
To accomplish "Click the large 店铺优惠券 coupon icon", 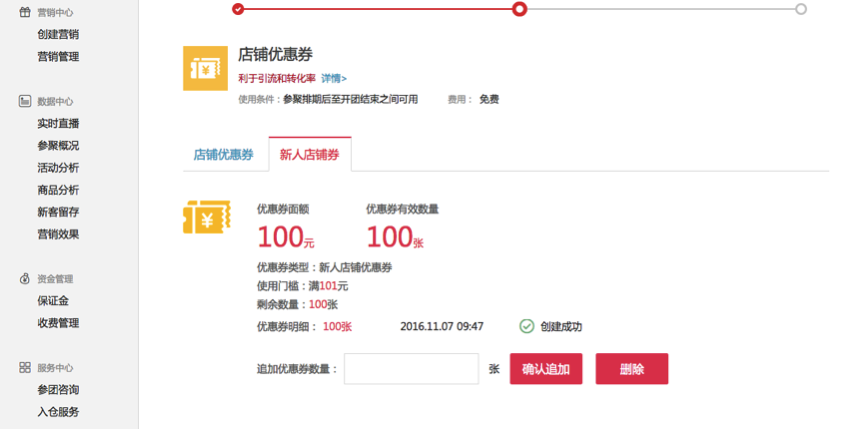I will pyautogui.click(x=205, y=68).
